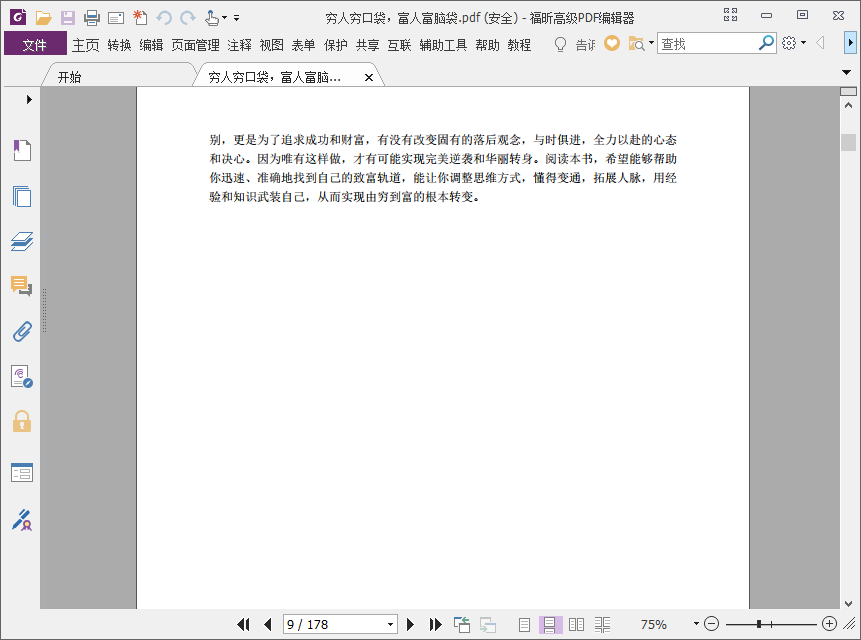
Task: Zoom out with the minus button
Action: 712,624
